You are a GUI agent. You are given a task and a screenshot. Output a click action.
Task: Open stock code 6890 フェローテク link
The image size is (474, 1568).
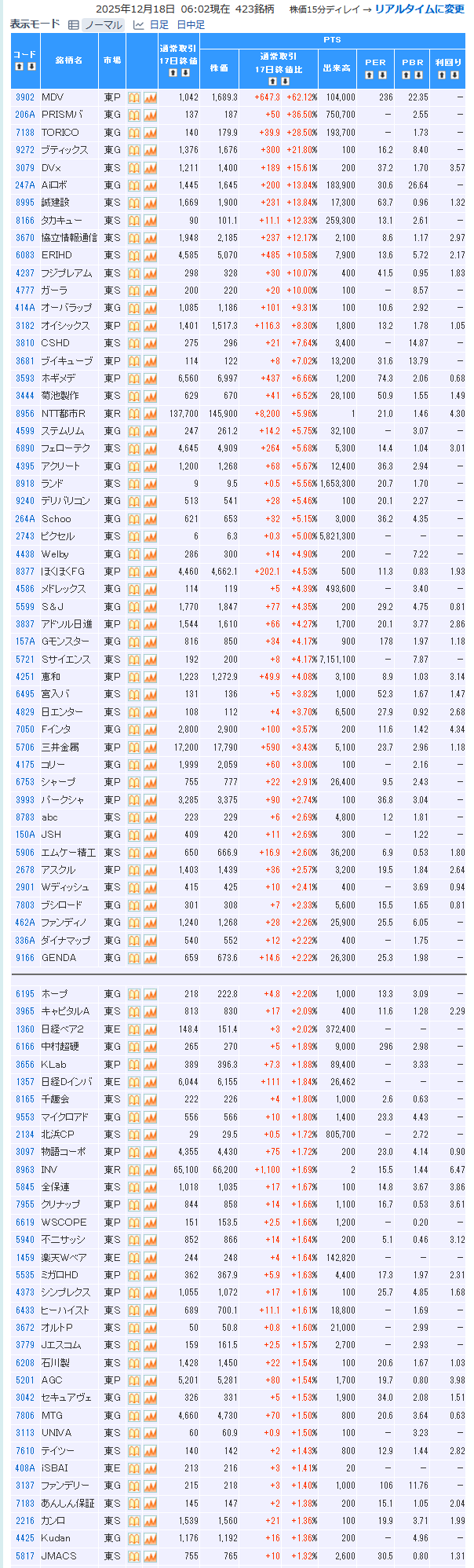click(x=25, y=448)
